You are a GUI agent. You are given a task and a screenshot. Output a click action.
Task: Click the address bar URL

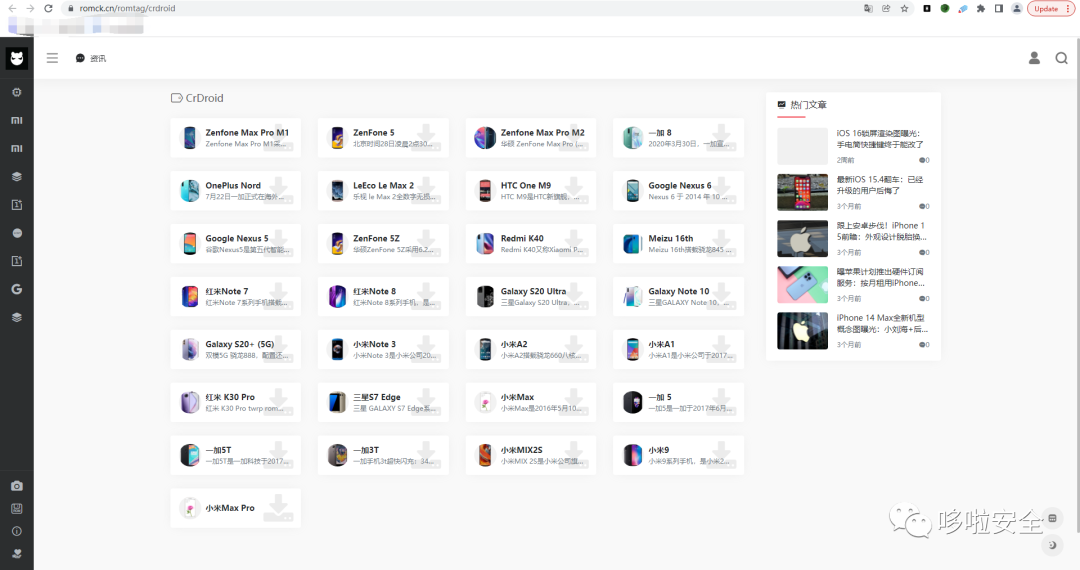click(x=127, y=8)
